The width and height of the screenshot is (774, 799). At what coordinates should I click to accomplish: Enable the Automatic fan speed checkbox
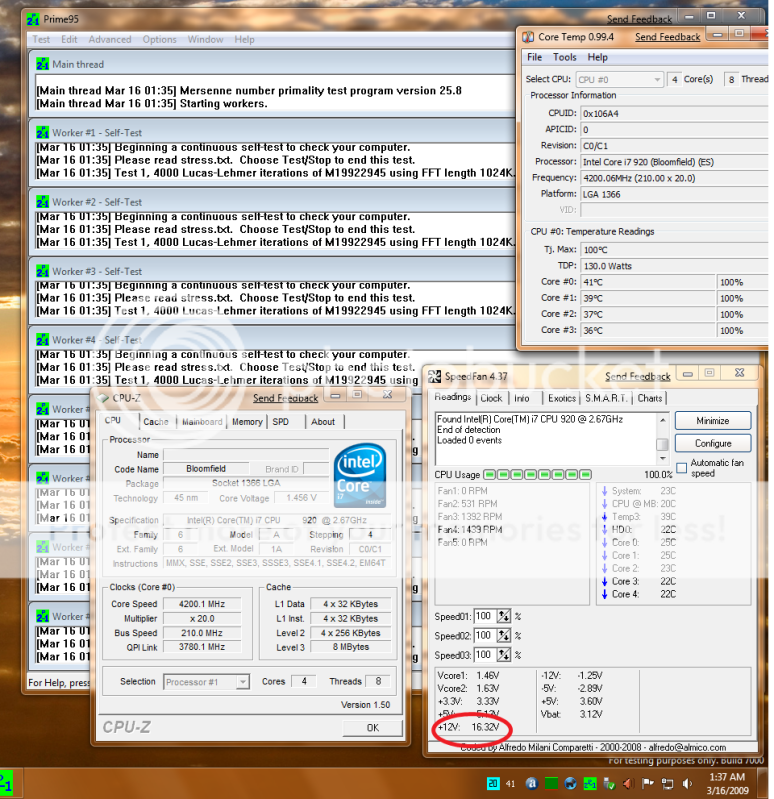(681, 467)
